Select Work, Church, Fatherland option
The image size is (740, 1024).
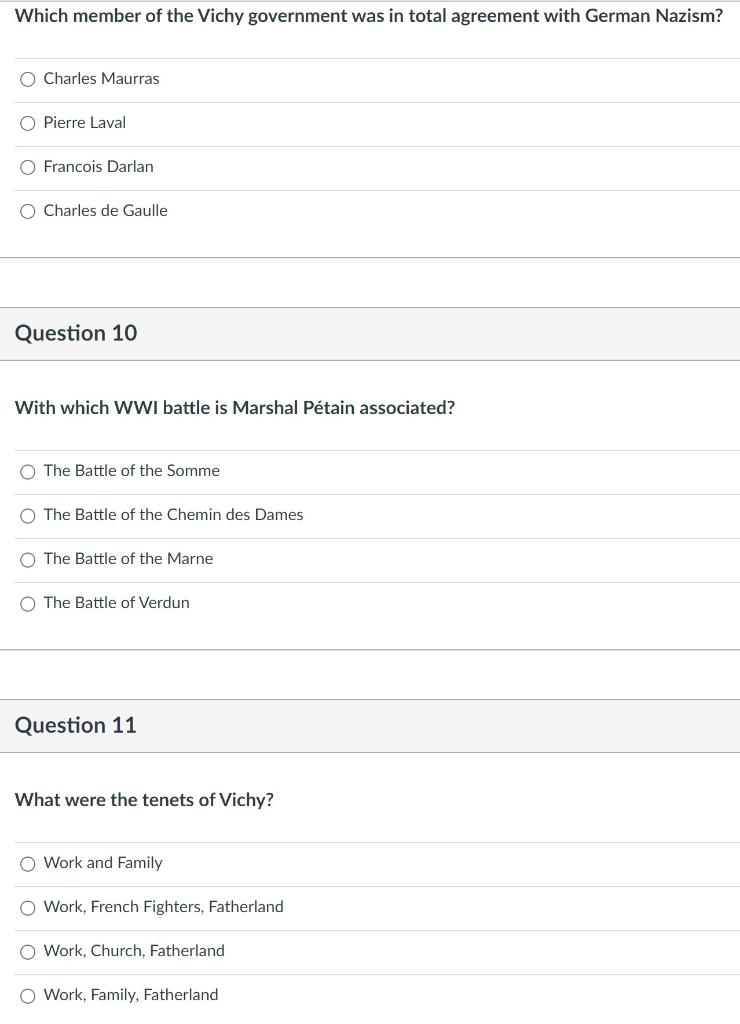[x=28, y=951]
